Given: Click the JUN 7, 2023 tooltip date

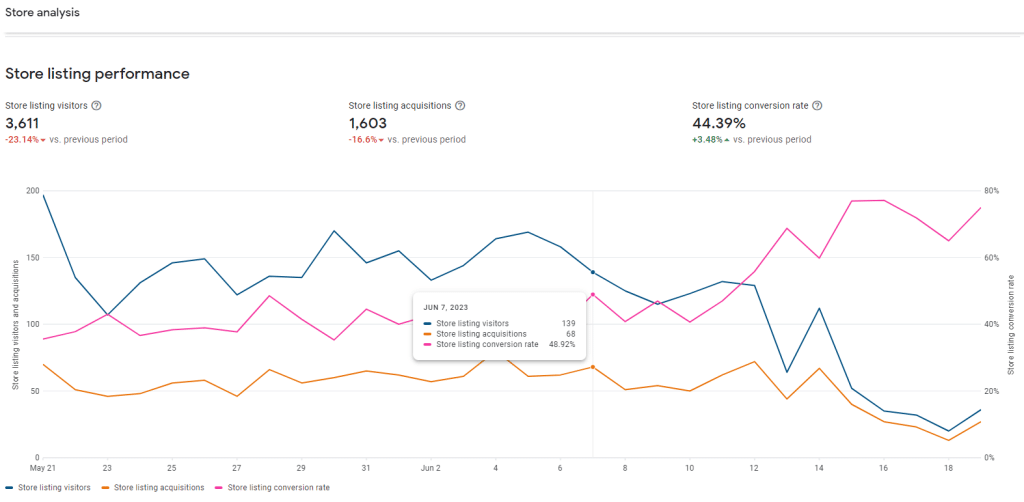Looking at the screenshot, I should [445, 307].
